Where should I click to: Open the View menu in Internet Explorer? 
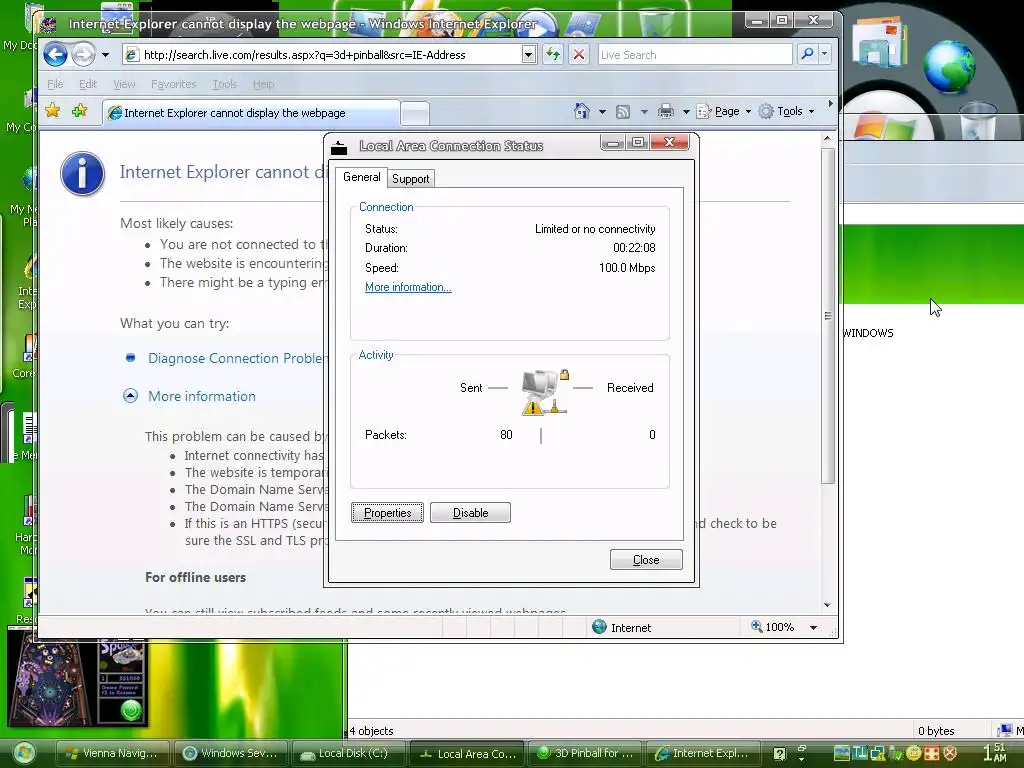click(x=124, y=84)
